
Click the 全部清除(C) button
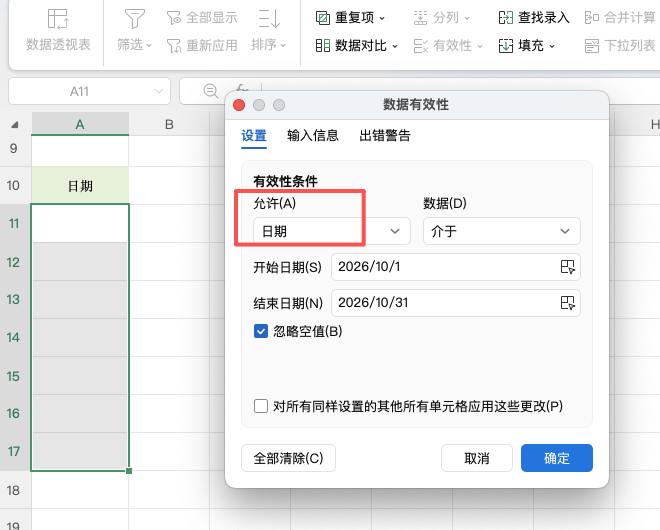(288, 458)
